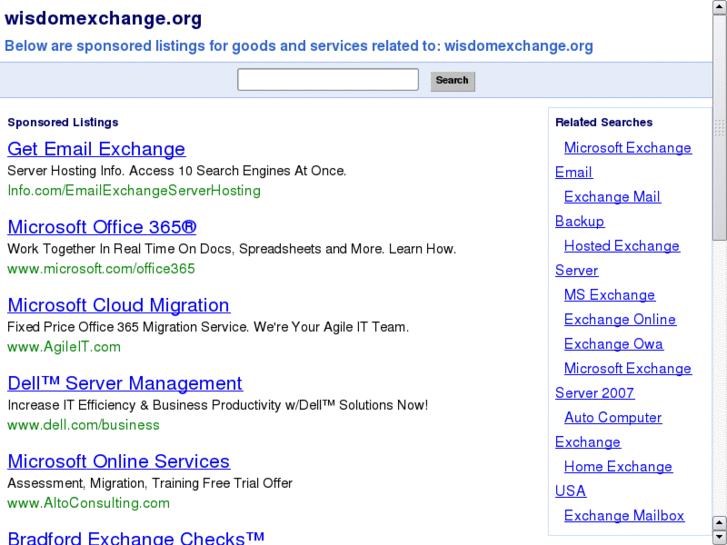This screenshot has width=727, height=545.
Task: Click the www.microsoft.com/office365 URL
Action: (x=101, y=269)
